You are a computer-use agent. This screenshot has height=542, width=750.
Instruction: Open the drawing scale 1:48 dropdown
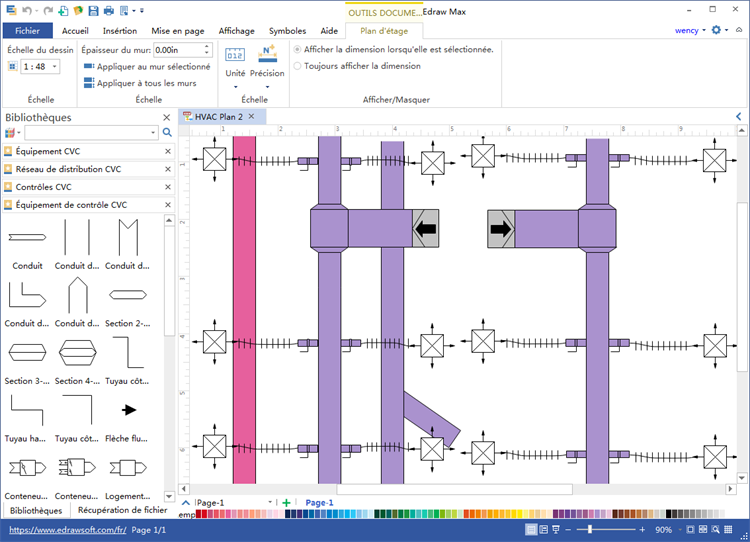(x=53, y=66)
